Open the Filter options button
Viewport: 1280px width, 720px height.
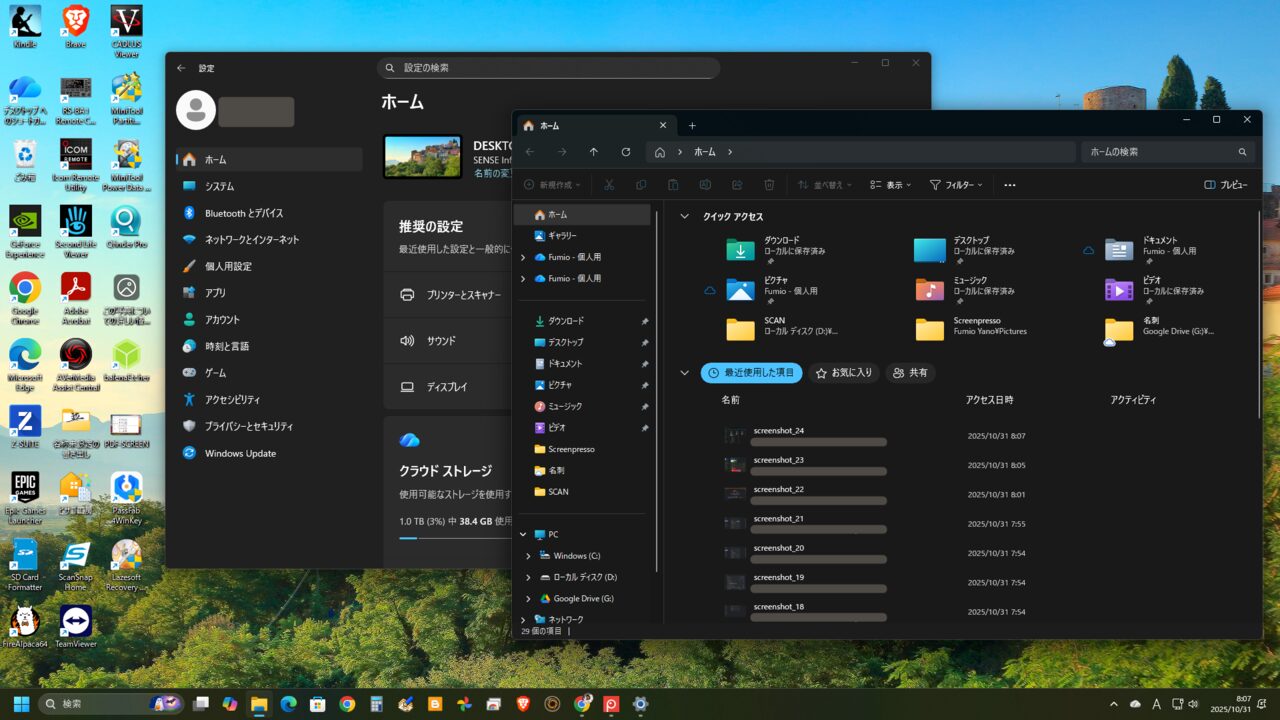(956, 185)
